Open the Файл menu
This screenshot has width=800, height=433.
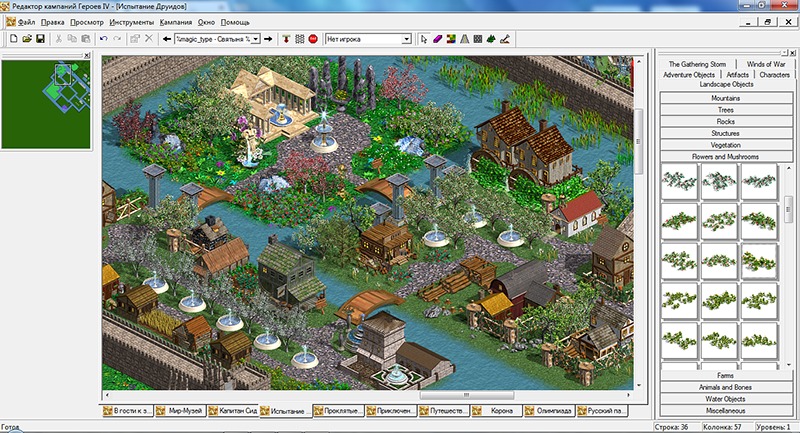coord(27,22)
